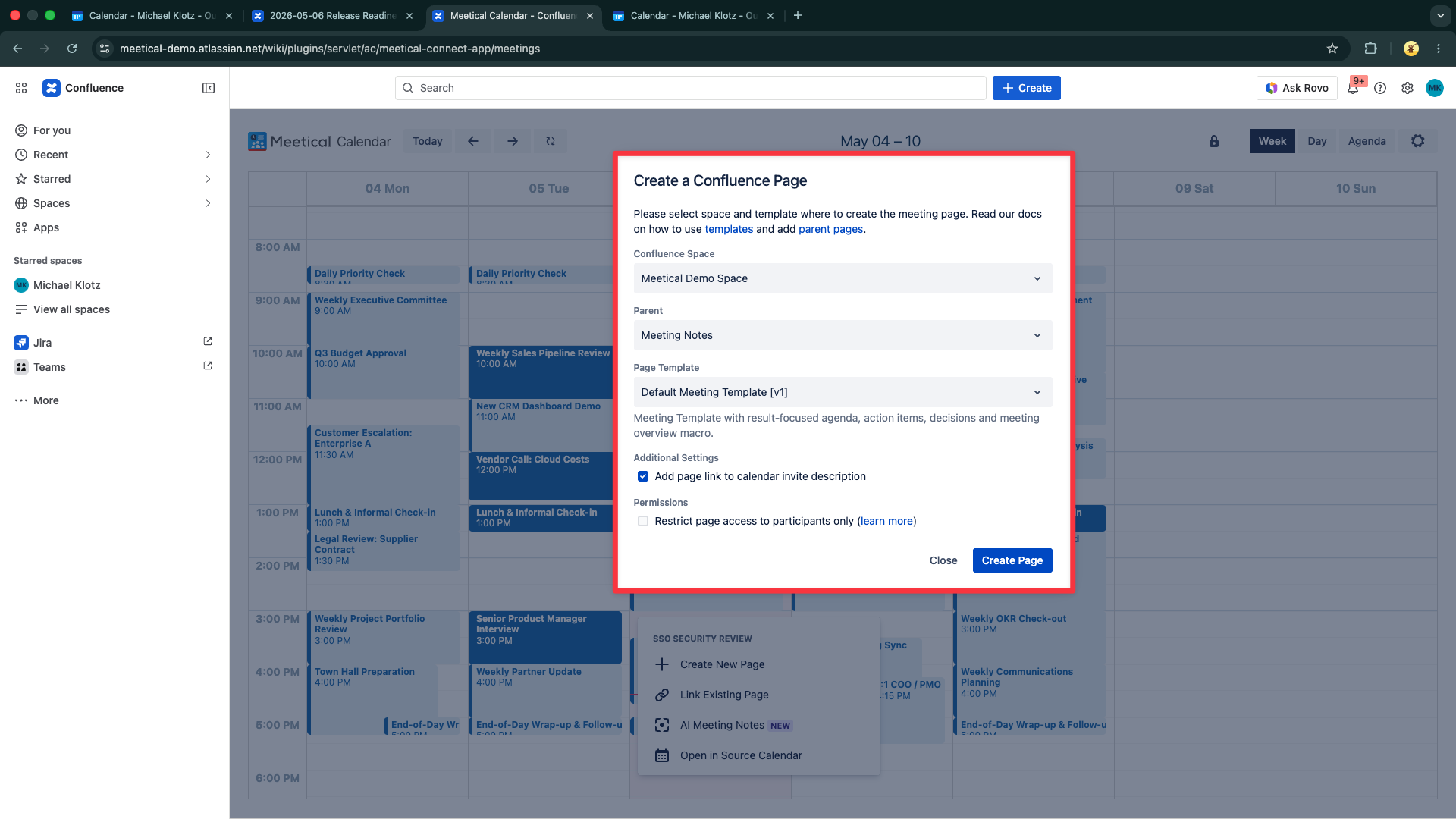
Task: Open the help question mark icon
Action: coord(1380,88)
